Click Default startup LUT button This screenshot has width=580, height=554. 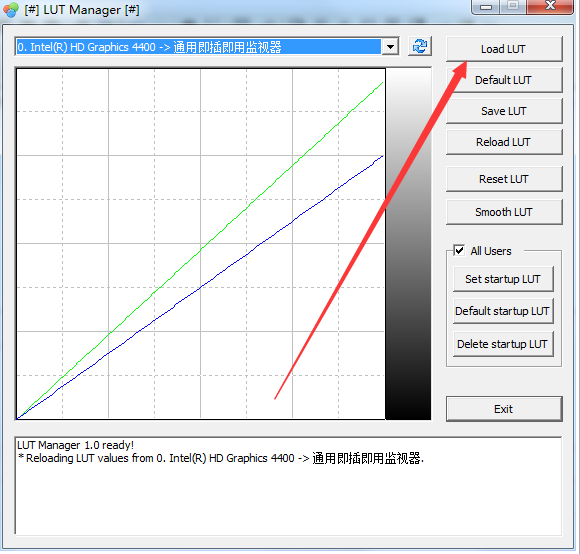pos(503,311)
